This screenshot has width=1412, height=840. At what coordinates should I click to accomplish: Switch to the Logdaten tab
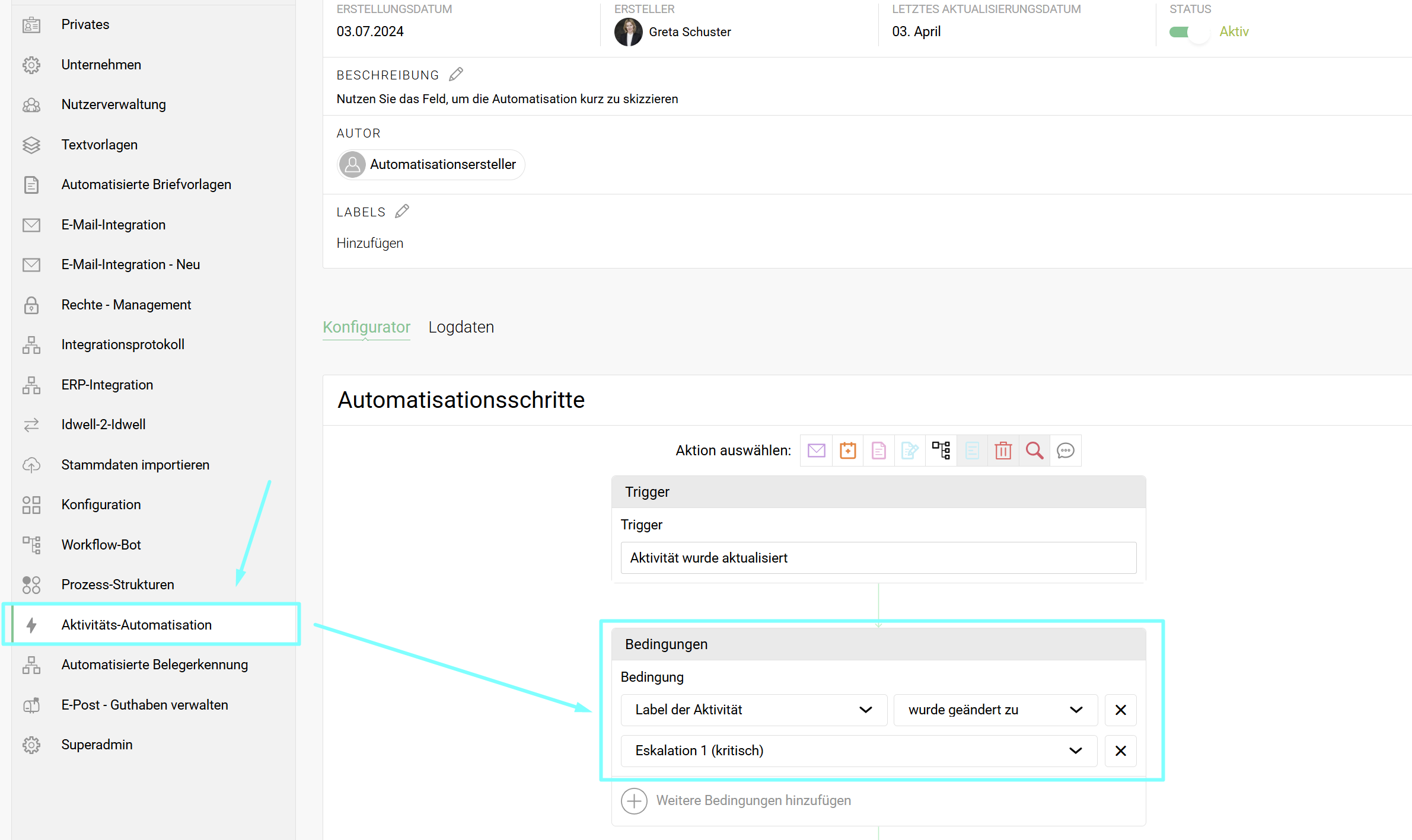[x=461, y=327]
